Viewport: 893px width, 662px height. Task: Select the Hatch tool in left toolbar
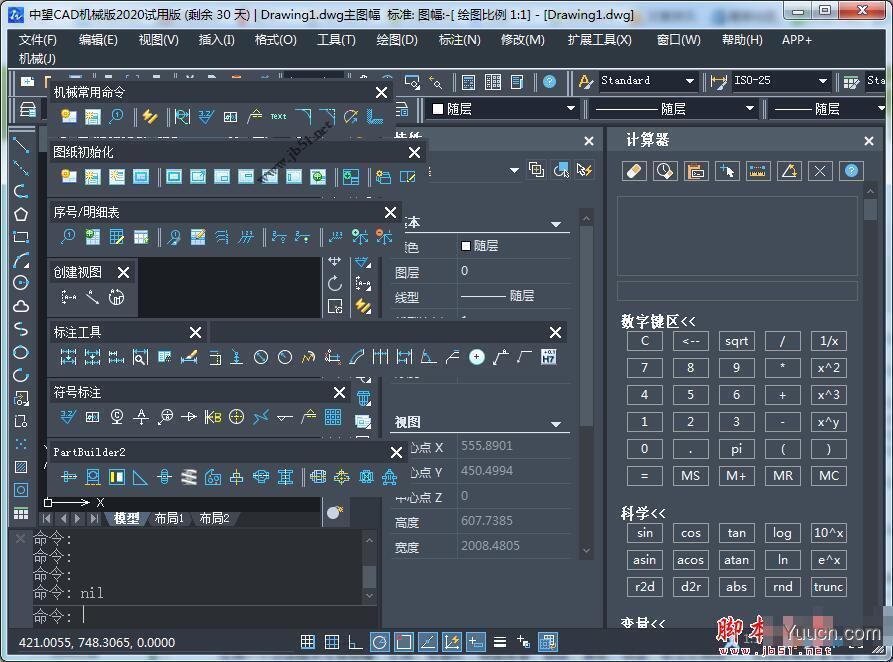click(21, 467)
